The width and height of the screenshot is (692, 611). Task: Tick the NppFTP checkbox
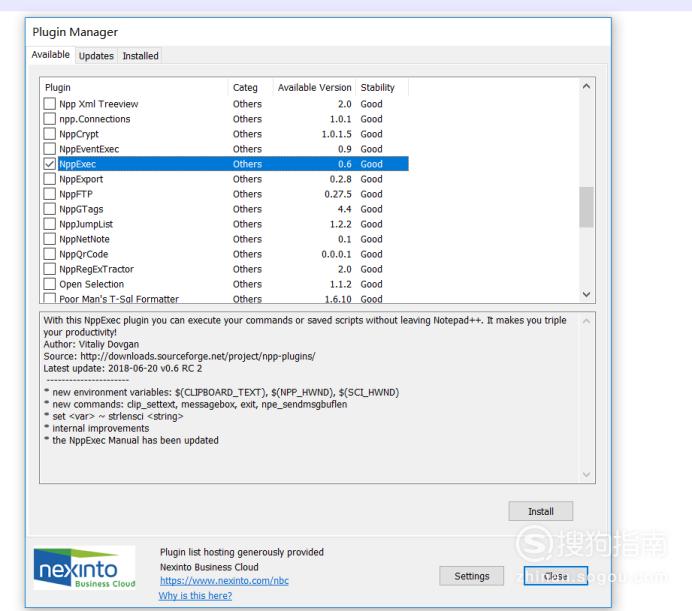click(49, 194)
